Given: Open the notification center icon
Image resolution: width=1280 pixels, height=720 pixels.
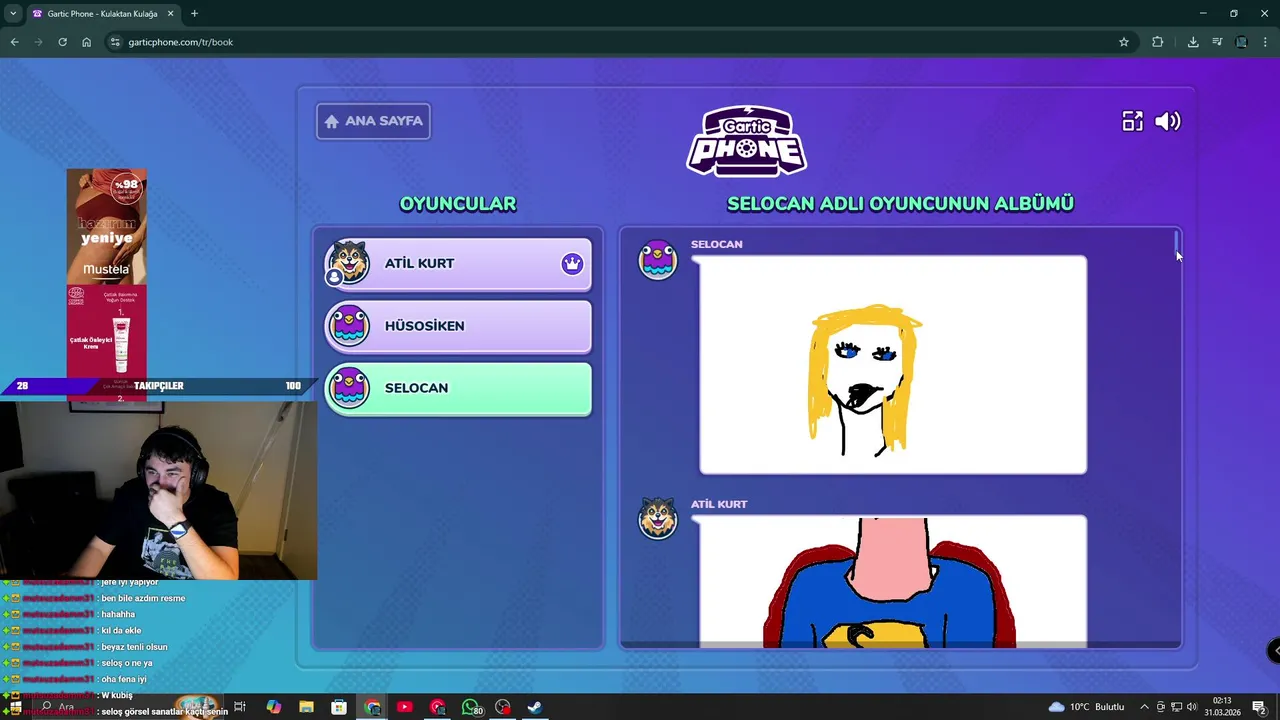Looking at the screenshot, I should (1259, 707).
